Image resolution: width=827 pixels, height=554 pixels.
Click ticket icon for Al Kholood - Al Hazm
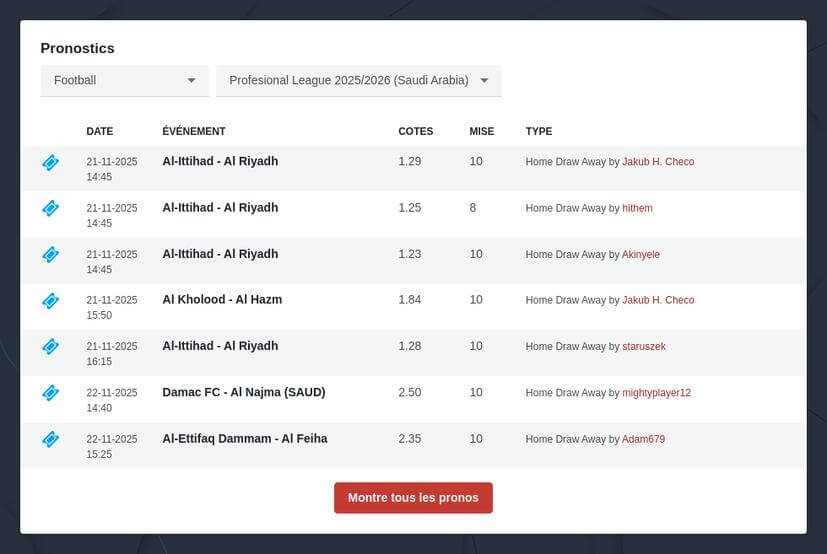point(50,301)
